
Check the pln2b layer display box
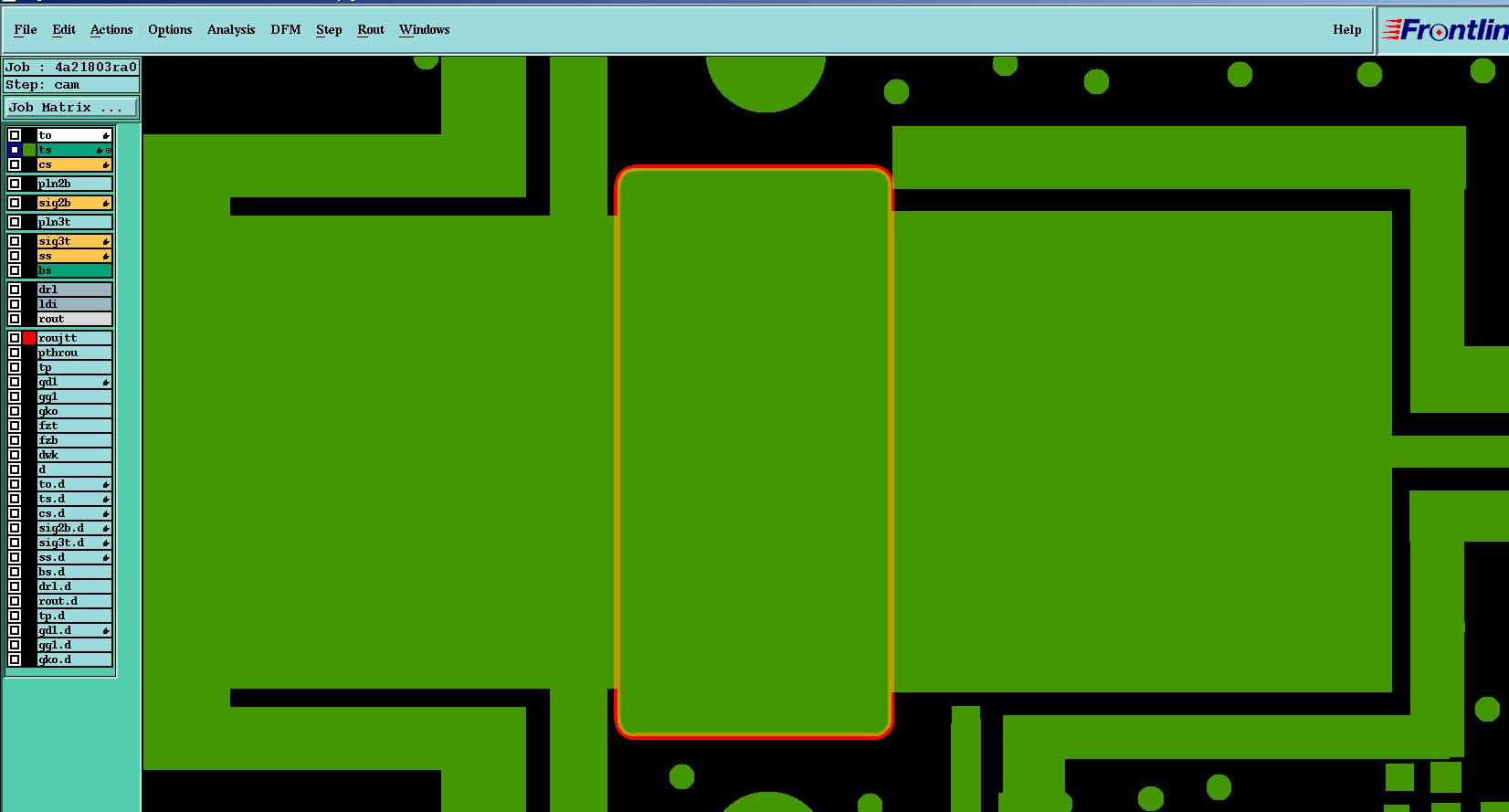point(15,184)
